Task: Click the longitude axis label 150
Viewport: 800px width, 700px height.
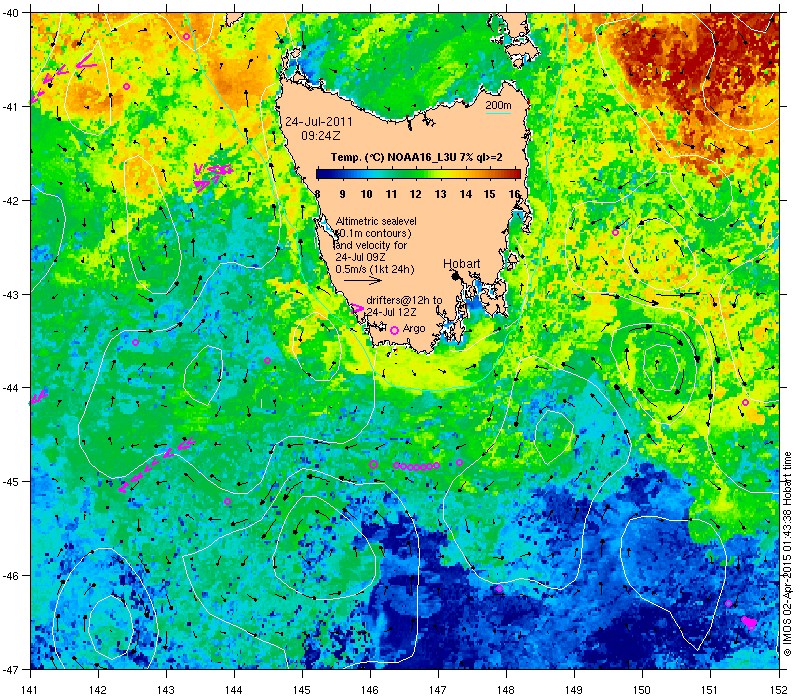Action: 642,690
